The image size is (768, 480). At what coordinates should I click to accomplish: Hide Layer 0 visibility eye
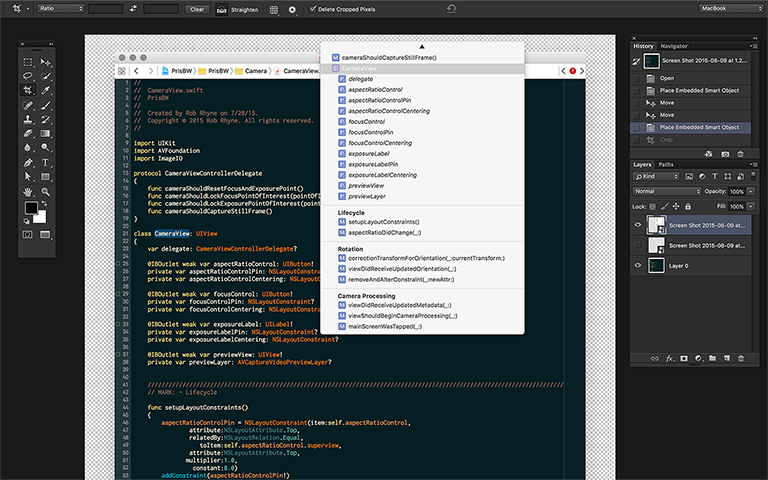pyautogui.click(x=638, y=265)
